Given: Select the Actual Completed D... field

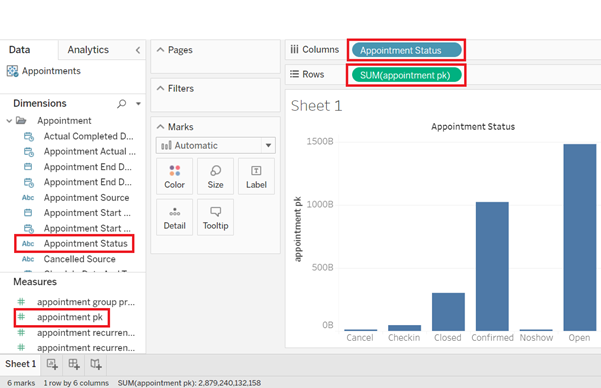Looking at the screenshot, I should (x=89, y=136).
